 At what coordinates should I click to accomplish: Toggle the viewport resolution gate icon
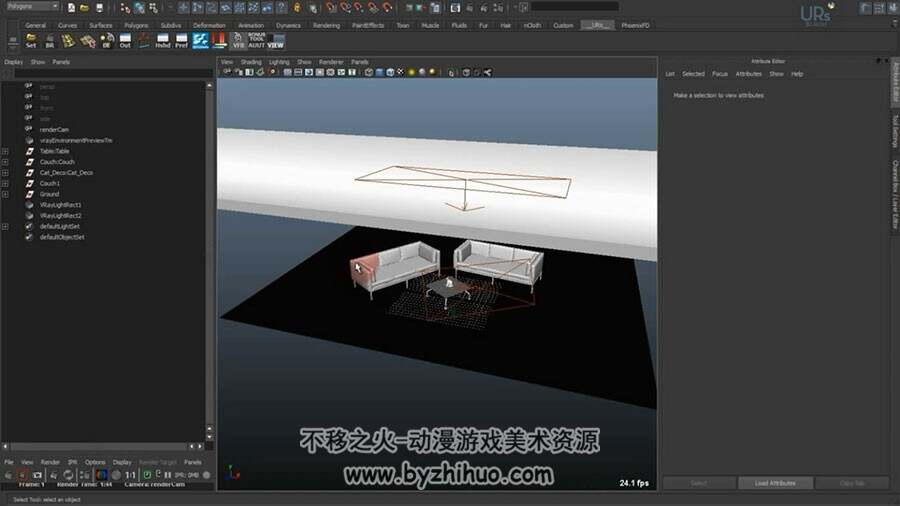pyautogui.click(x=309, y=72)
